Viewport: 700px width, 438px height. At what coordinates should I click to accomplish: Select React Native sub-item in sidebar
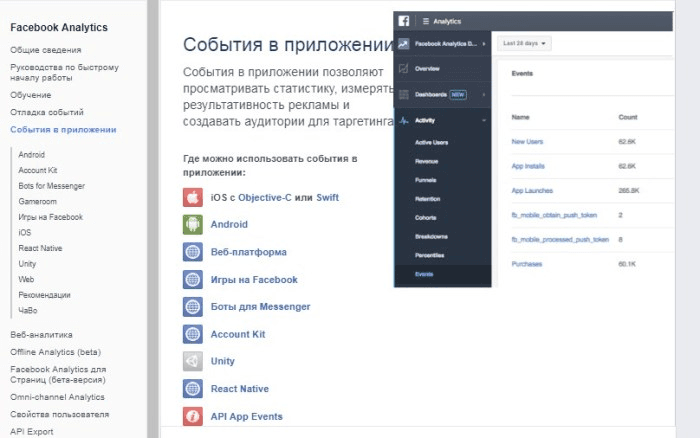(x=40, y=248)
